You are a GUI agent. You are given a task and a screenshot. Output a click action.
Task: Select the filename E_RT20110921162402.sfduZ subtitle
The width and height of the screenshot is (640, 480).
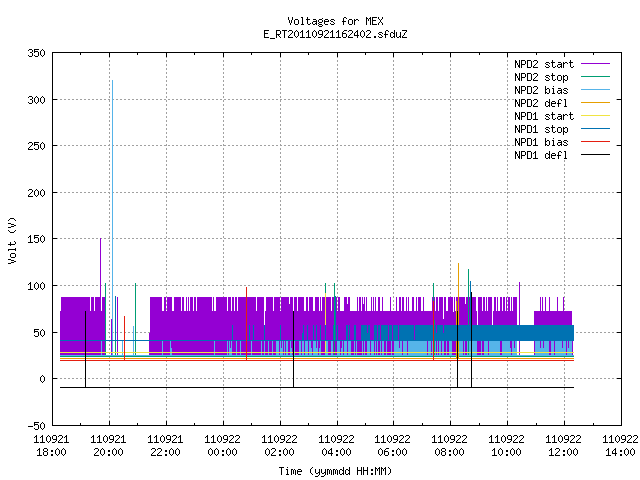point(335,34)
